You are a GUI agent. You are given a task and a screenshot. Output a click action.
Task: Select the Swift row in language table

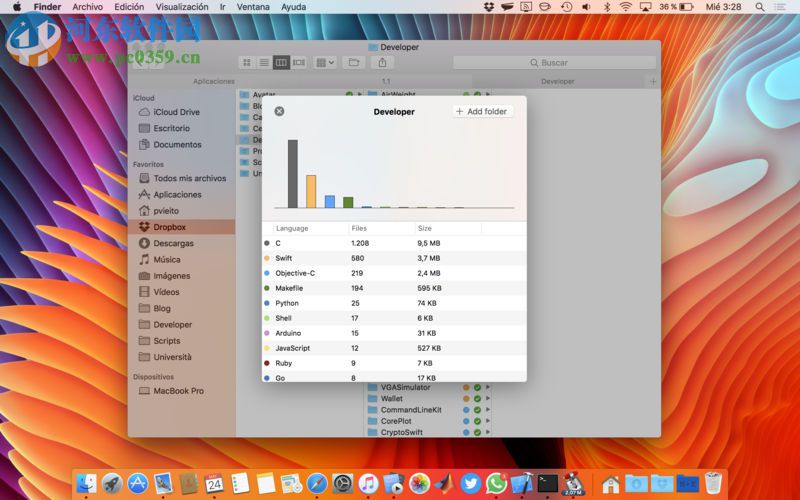pos(394,258)
